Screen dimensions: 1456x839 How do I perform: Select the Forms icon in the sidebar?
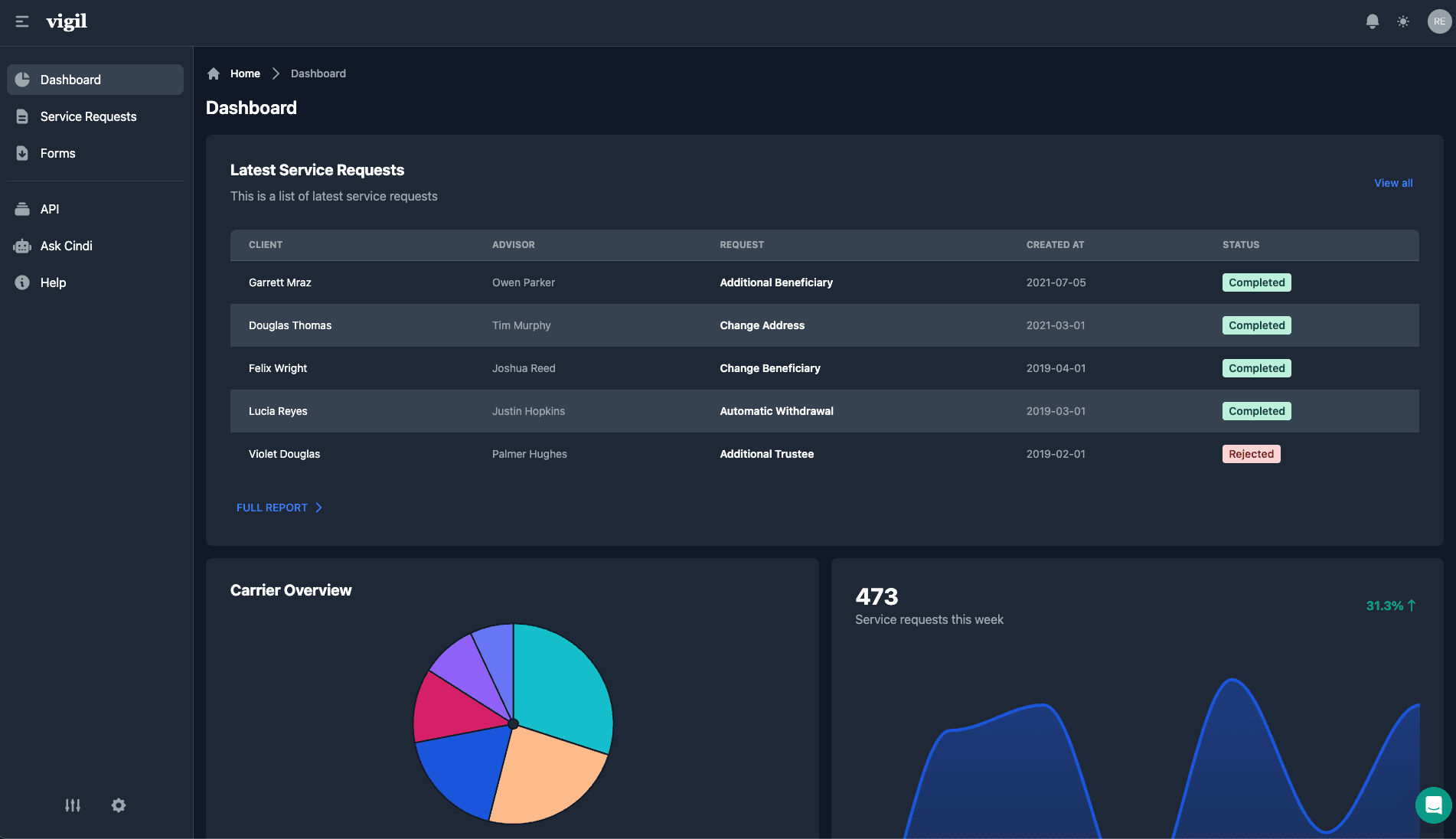point(21,153)
